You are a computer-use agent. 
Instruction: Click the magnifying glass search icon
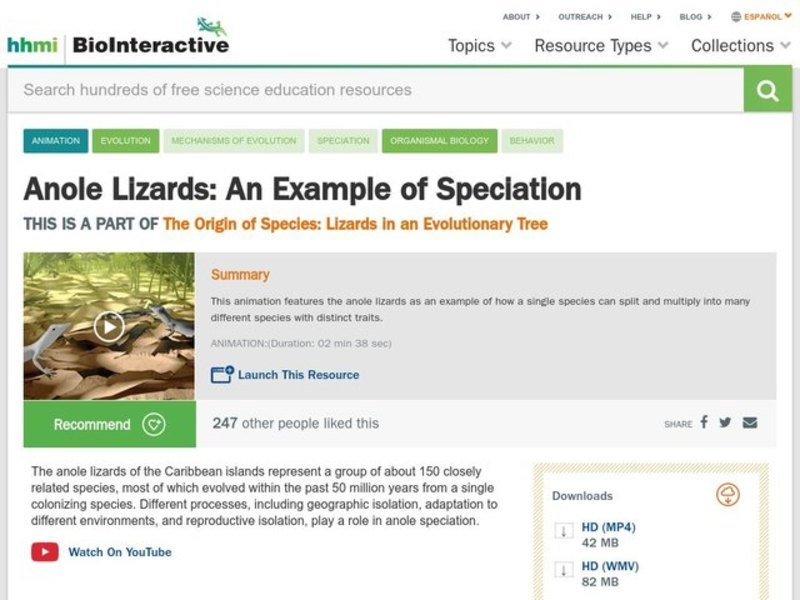pos(767,90)
